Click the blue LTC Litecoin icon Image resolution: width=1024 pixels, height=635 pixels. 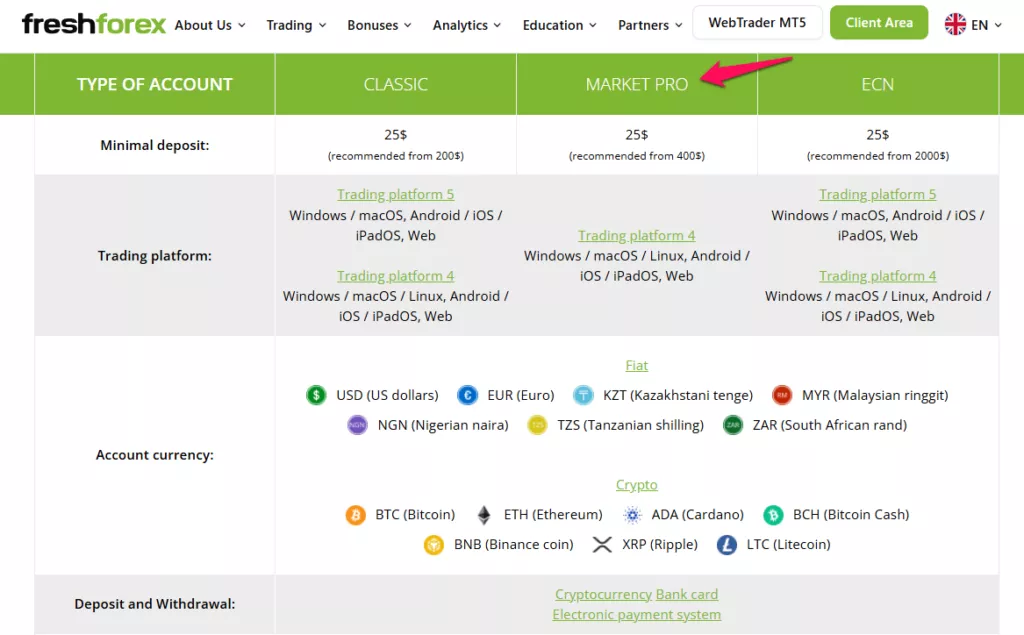pyautogui.click(x=726, y=544)
